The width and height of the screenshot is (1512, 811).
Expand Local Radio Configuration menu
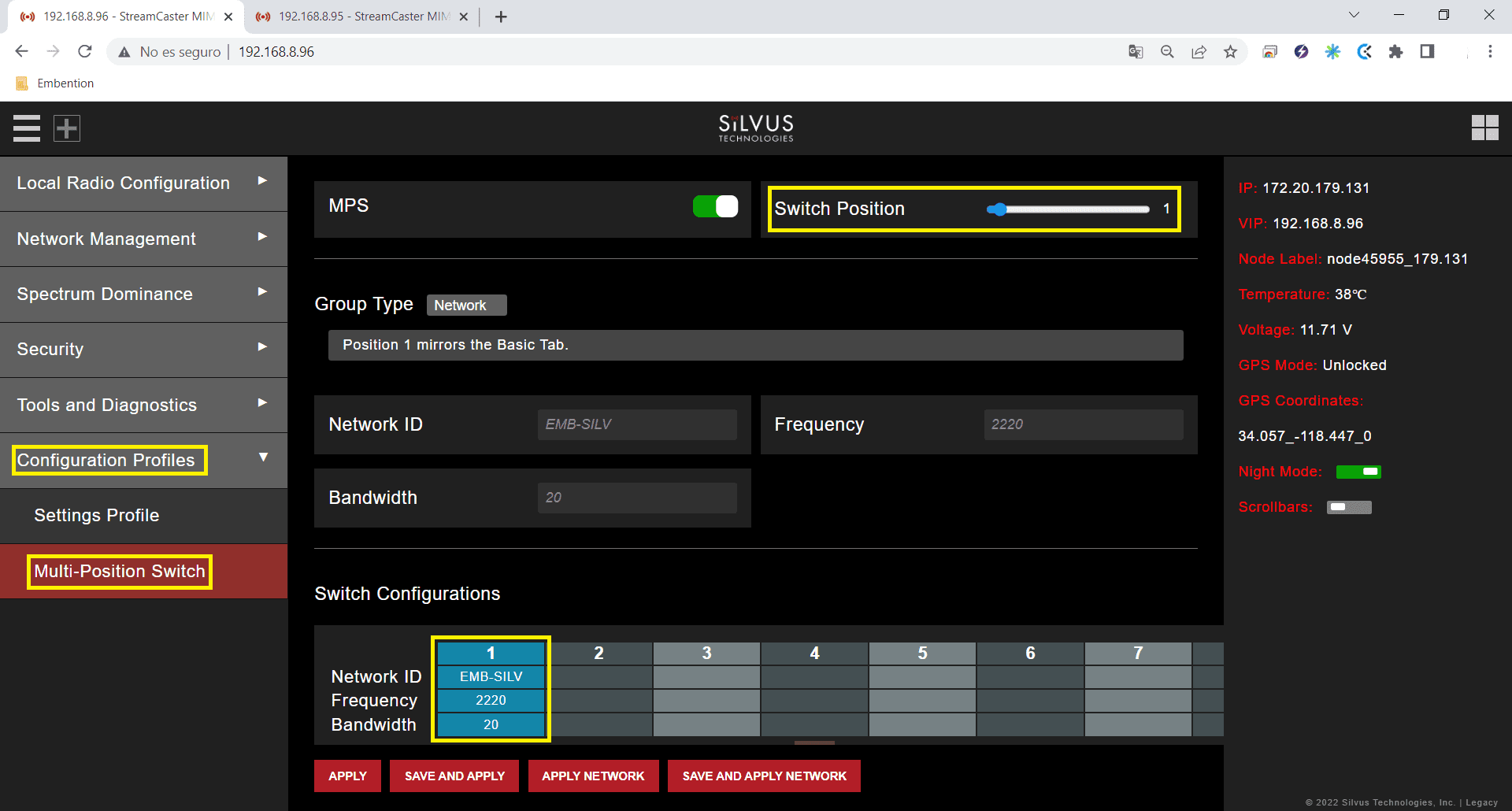[x=143, y=183]
